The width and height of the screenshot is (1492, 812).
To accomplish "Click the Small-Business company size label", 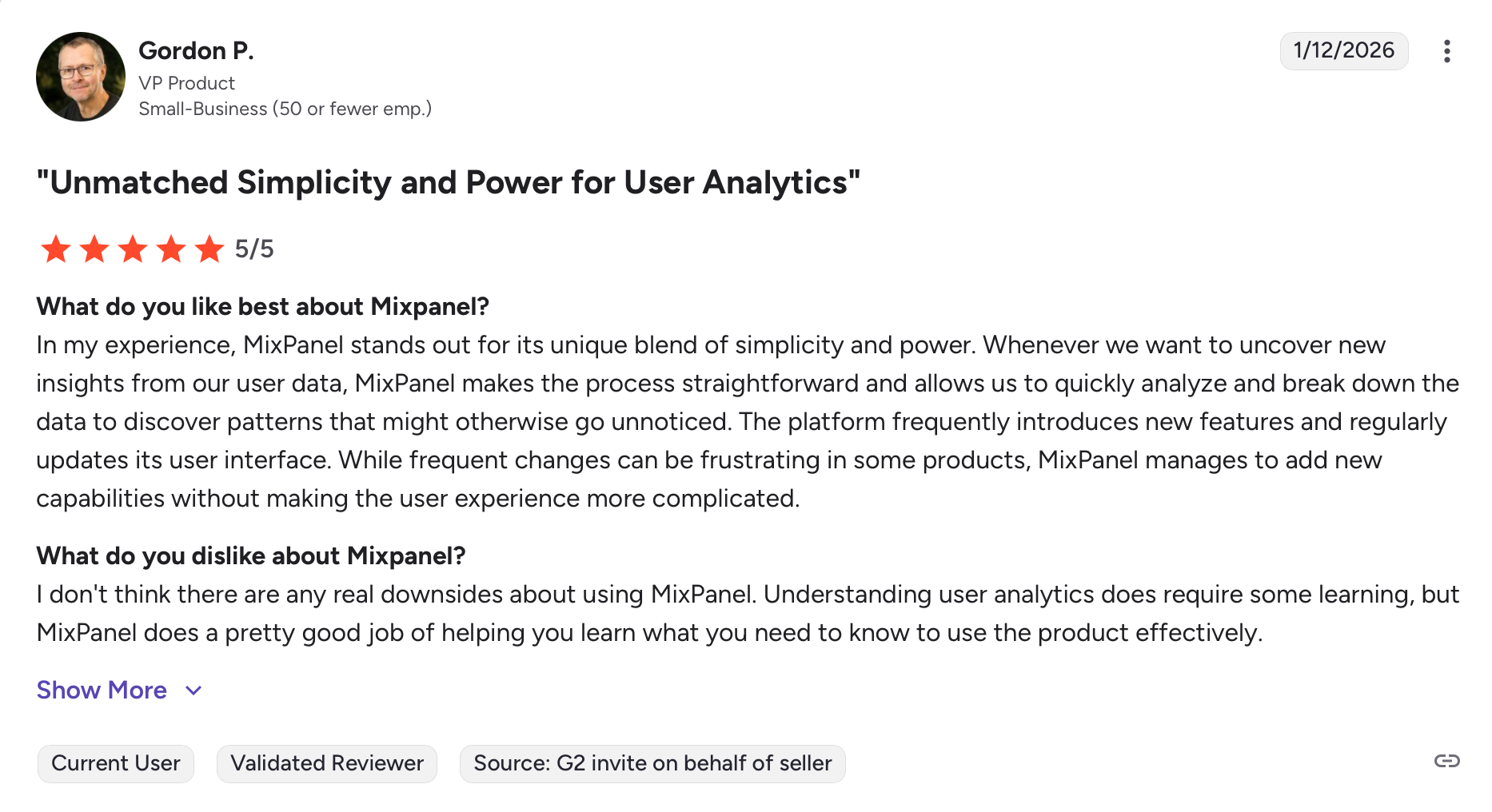I will (285, 109).
